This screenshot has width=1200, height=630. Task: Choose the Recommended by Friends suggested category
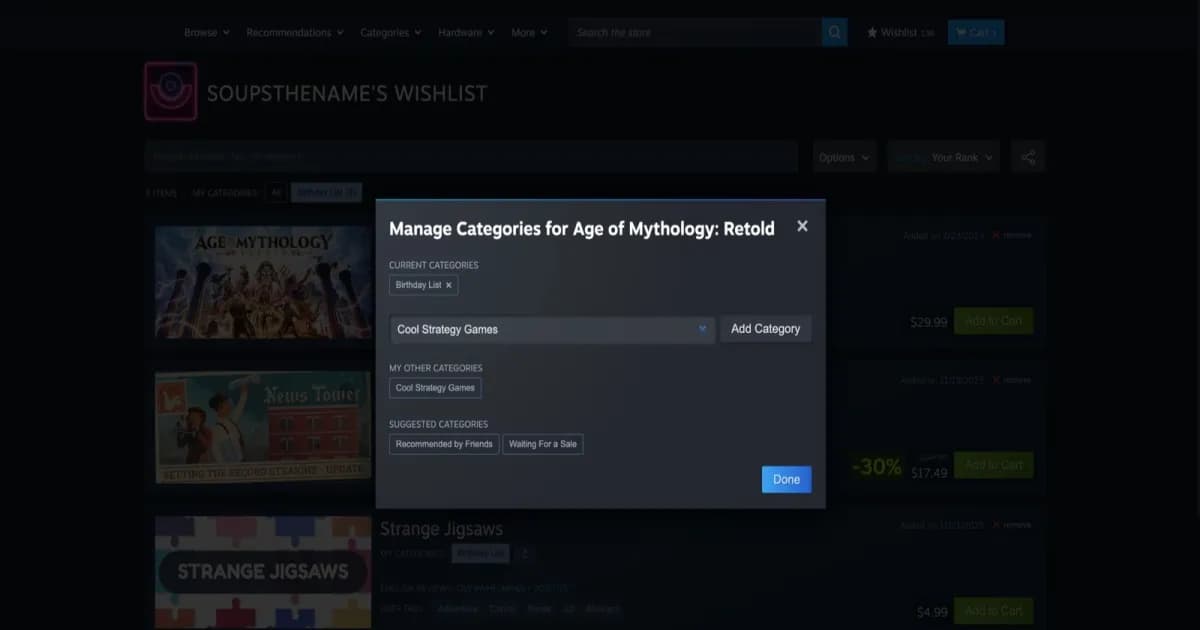(x=444, y=444)
